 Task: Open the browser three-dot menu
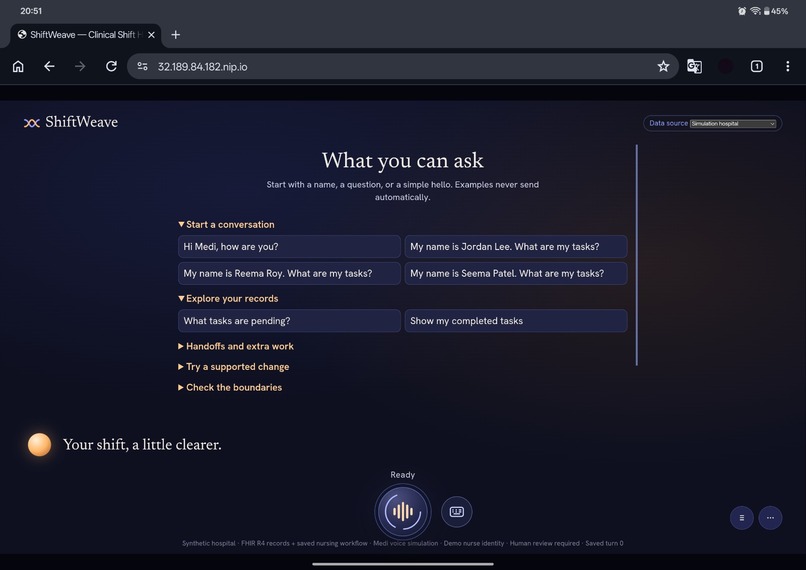[787, 66]
